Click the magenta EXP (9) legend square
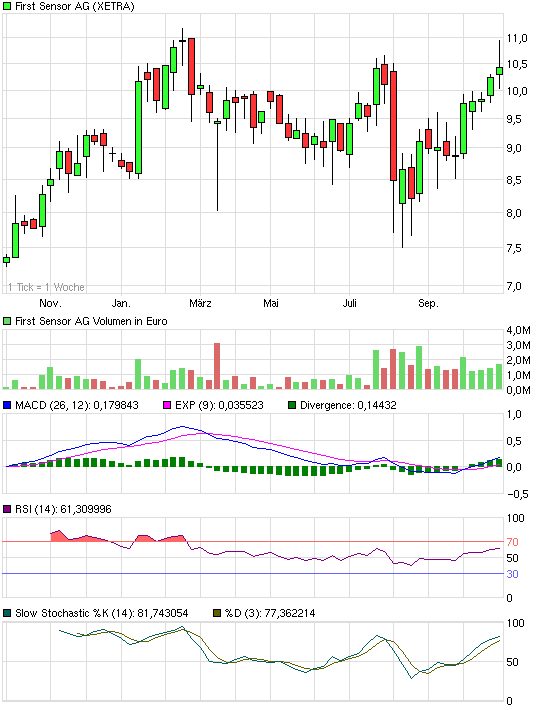Image resolution: width=545 pixels, height=710 pixels. (x=167, y=405)
